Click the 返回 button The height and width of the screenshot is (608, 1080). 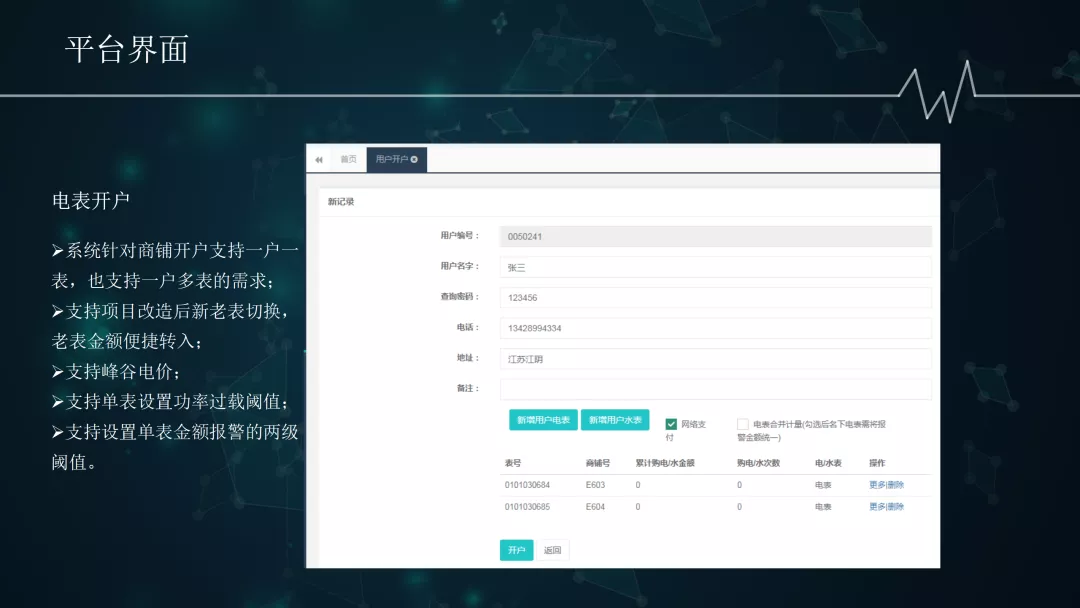[x=553, y=550]
